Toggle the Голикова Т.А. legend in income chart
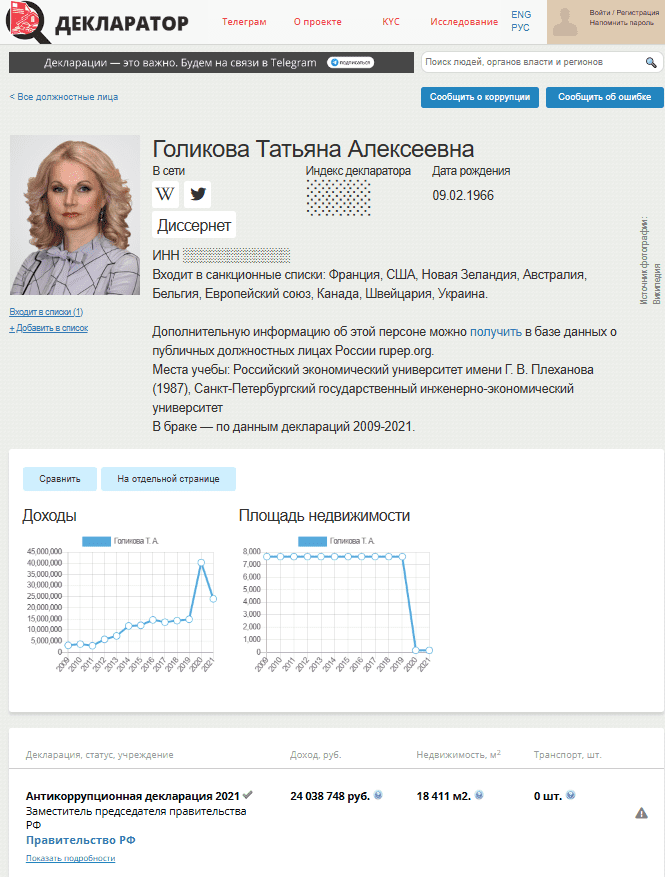This screenshot has width=665, height=877. point(121,541)
